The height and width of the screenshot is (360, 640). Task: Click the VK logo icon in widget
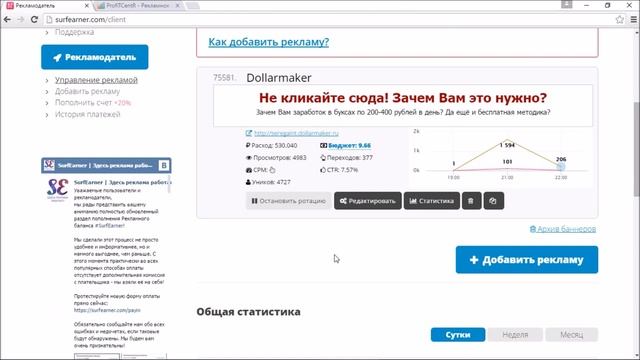tap(164, 165)
